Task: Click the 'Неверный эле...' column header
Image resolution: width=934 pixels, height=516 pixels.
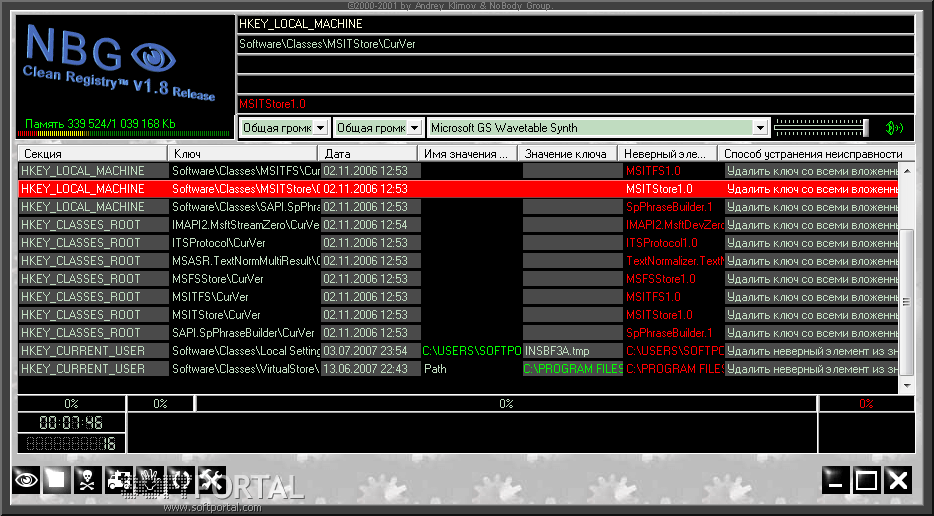Action: [x=667, y=154]
